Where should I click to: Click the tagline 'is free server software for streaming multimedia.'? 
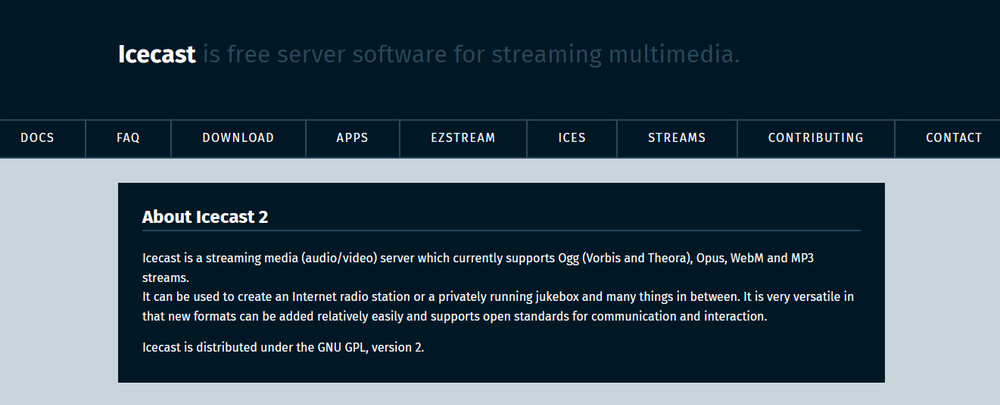[471, 55]
